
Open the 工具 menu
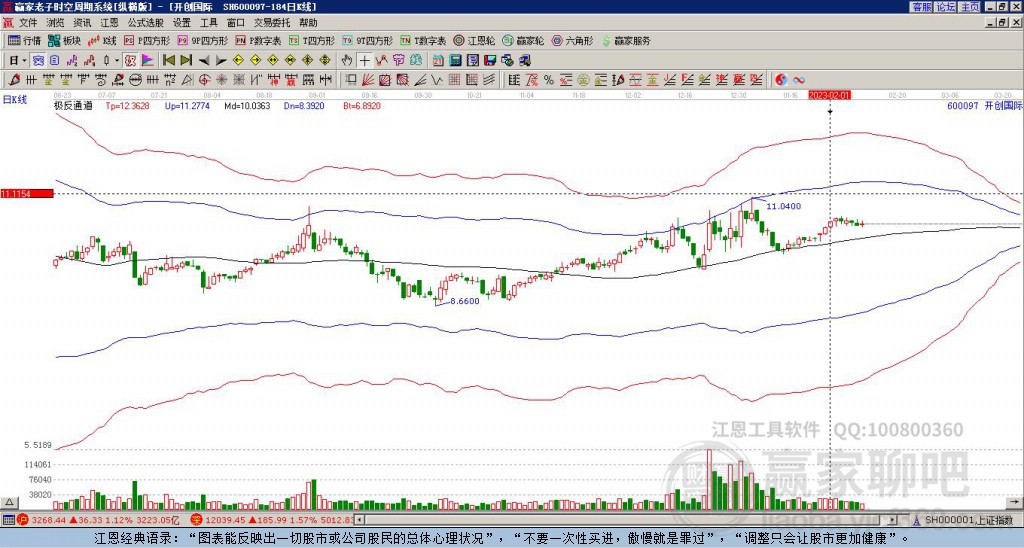[x=209, y=23]
